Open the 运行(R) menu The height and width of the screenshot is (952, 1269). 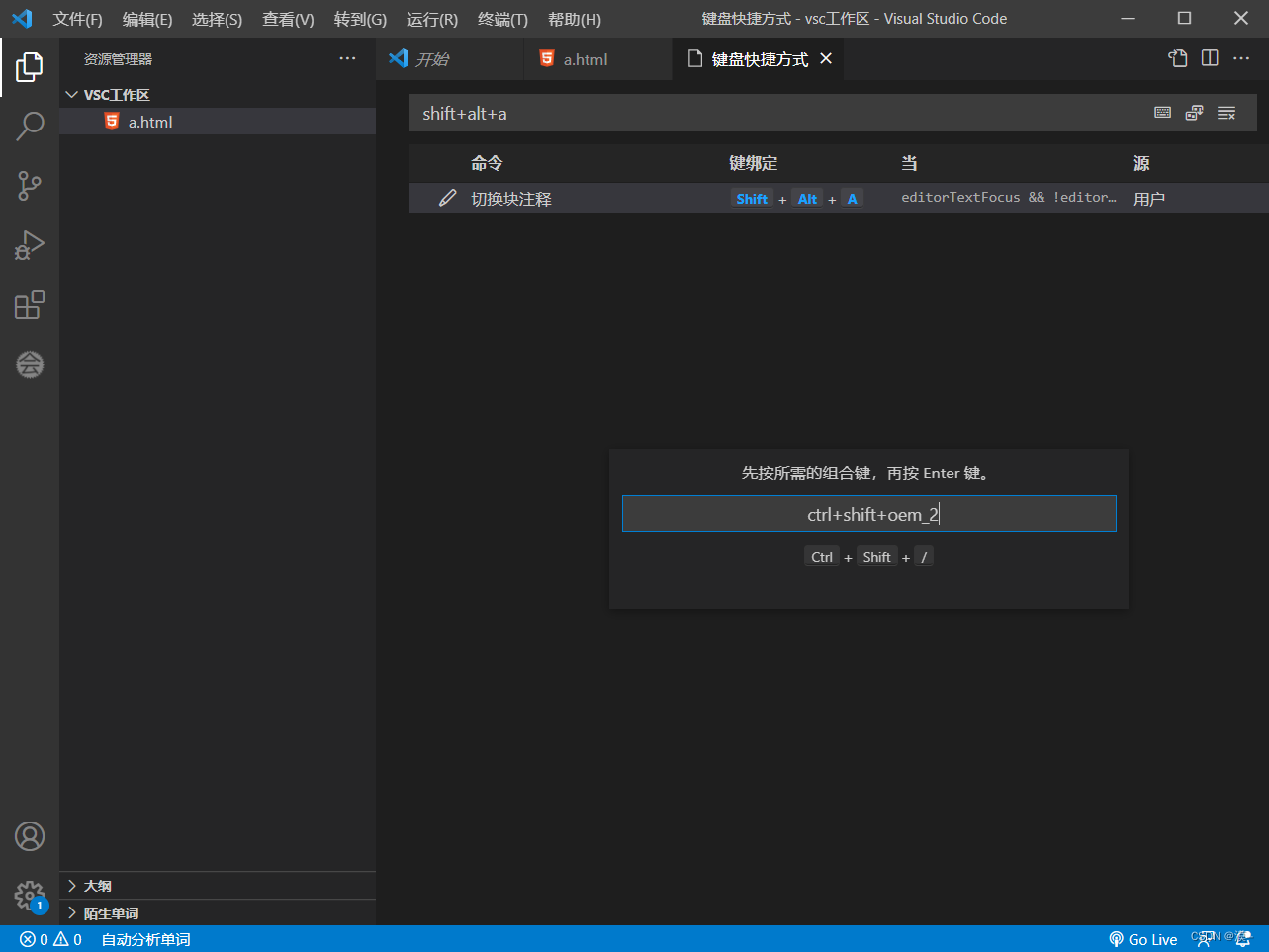pyautogui.click(x=432, y=19)
